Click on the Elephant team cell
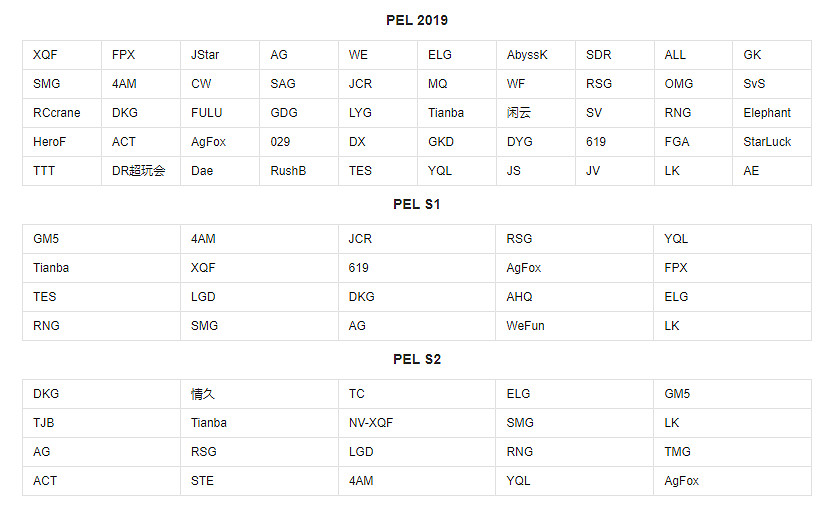 (x=767, y=113)
